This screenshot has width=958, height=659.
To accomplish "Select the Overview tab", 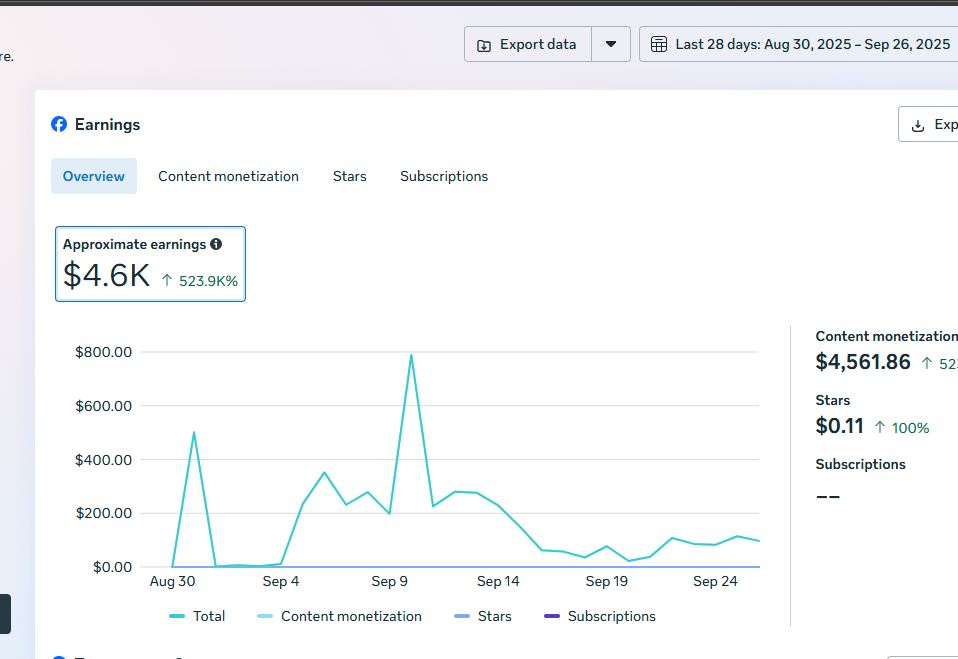I will 94,176.
